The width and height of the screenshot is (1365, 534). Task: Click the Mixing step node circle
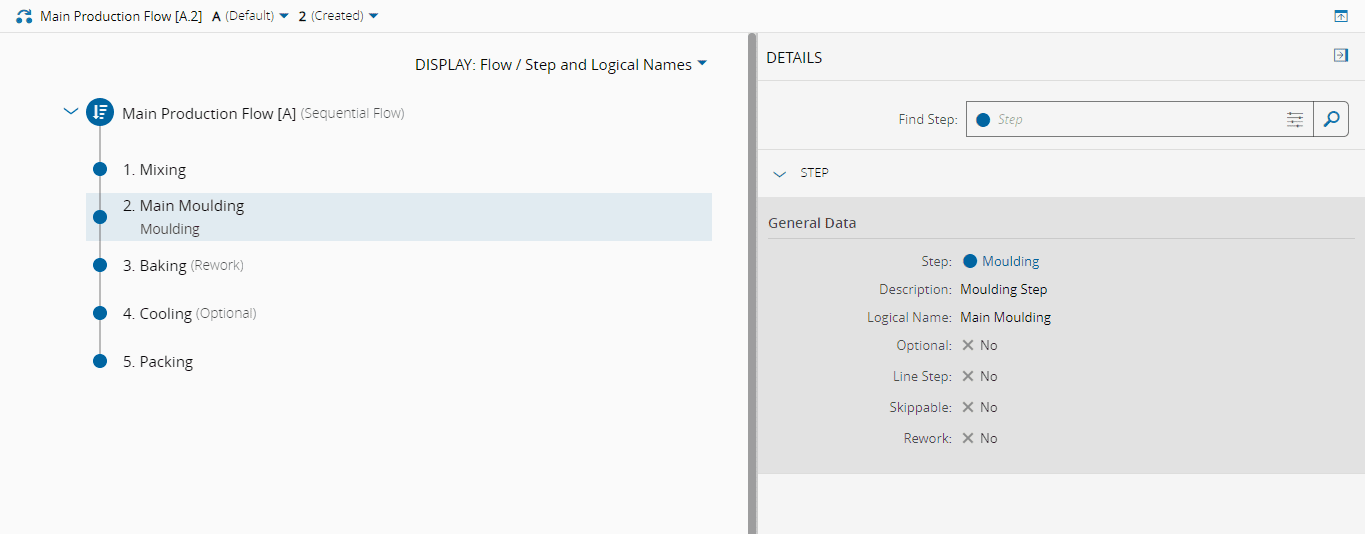tap(100, 169)
